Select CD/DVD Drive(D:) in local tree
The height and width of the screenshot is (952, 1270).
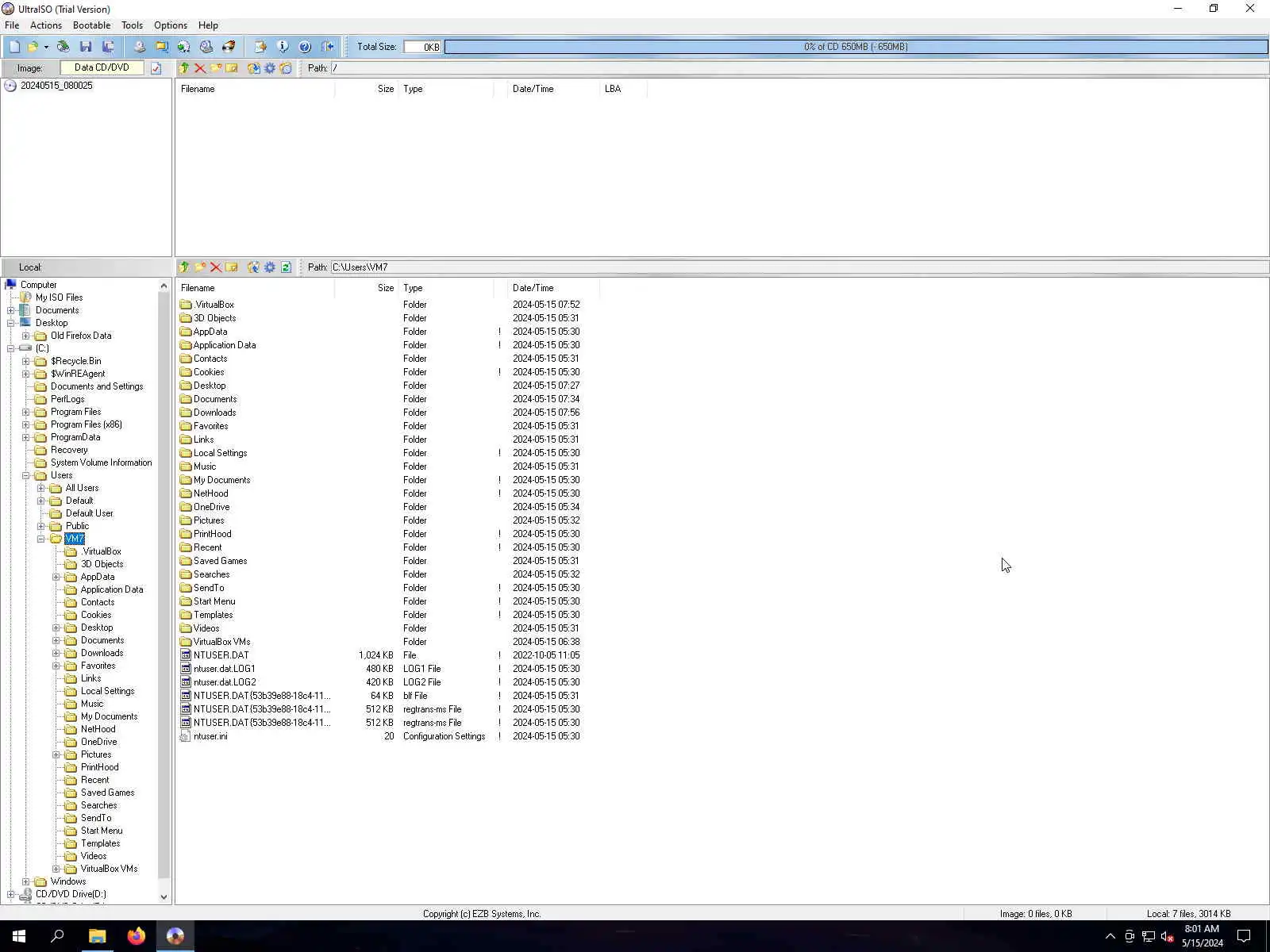coord(71,894)
